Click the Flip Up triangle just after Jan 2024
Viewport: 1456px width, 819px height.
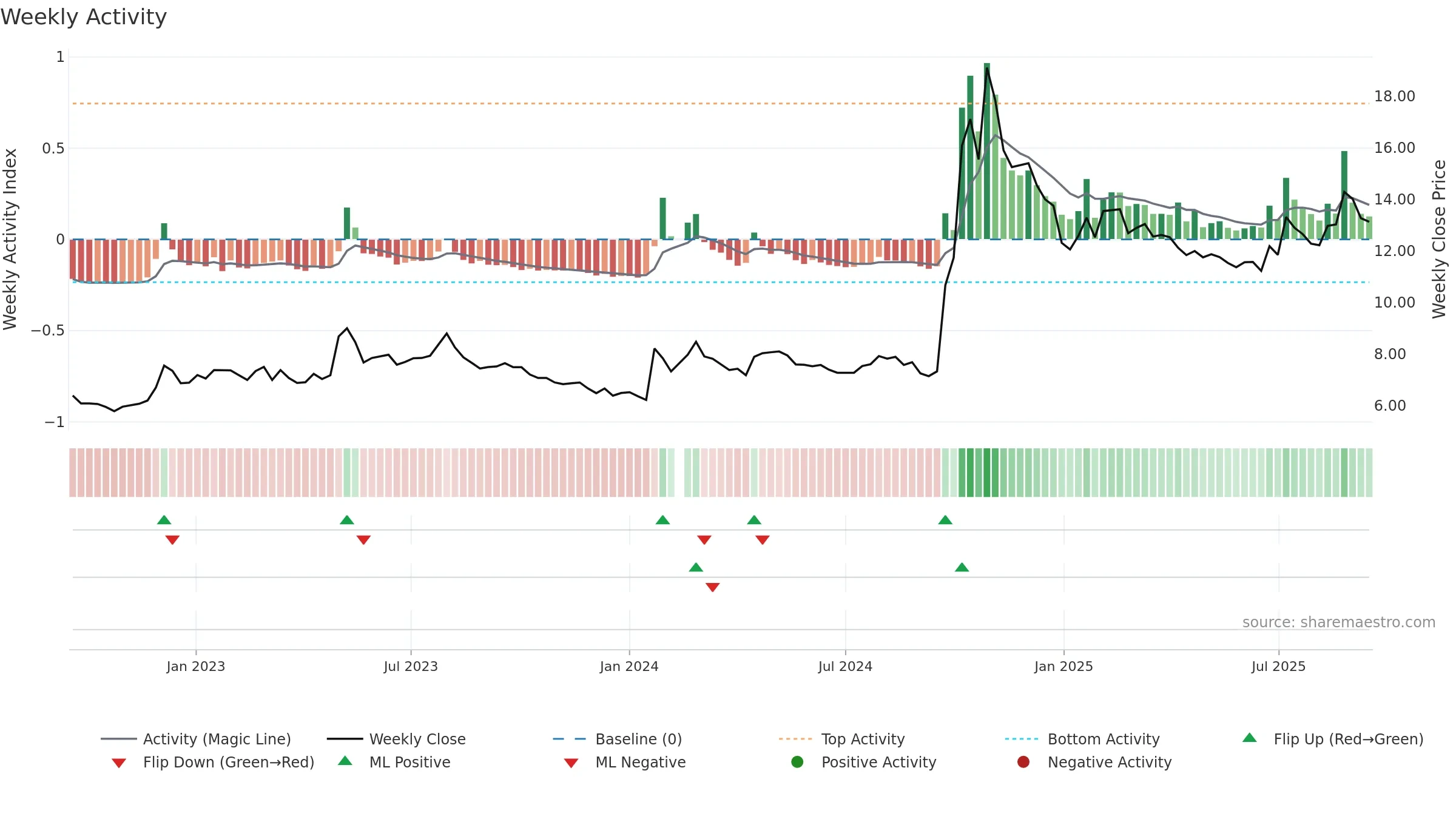click(662, 520)
